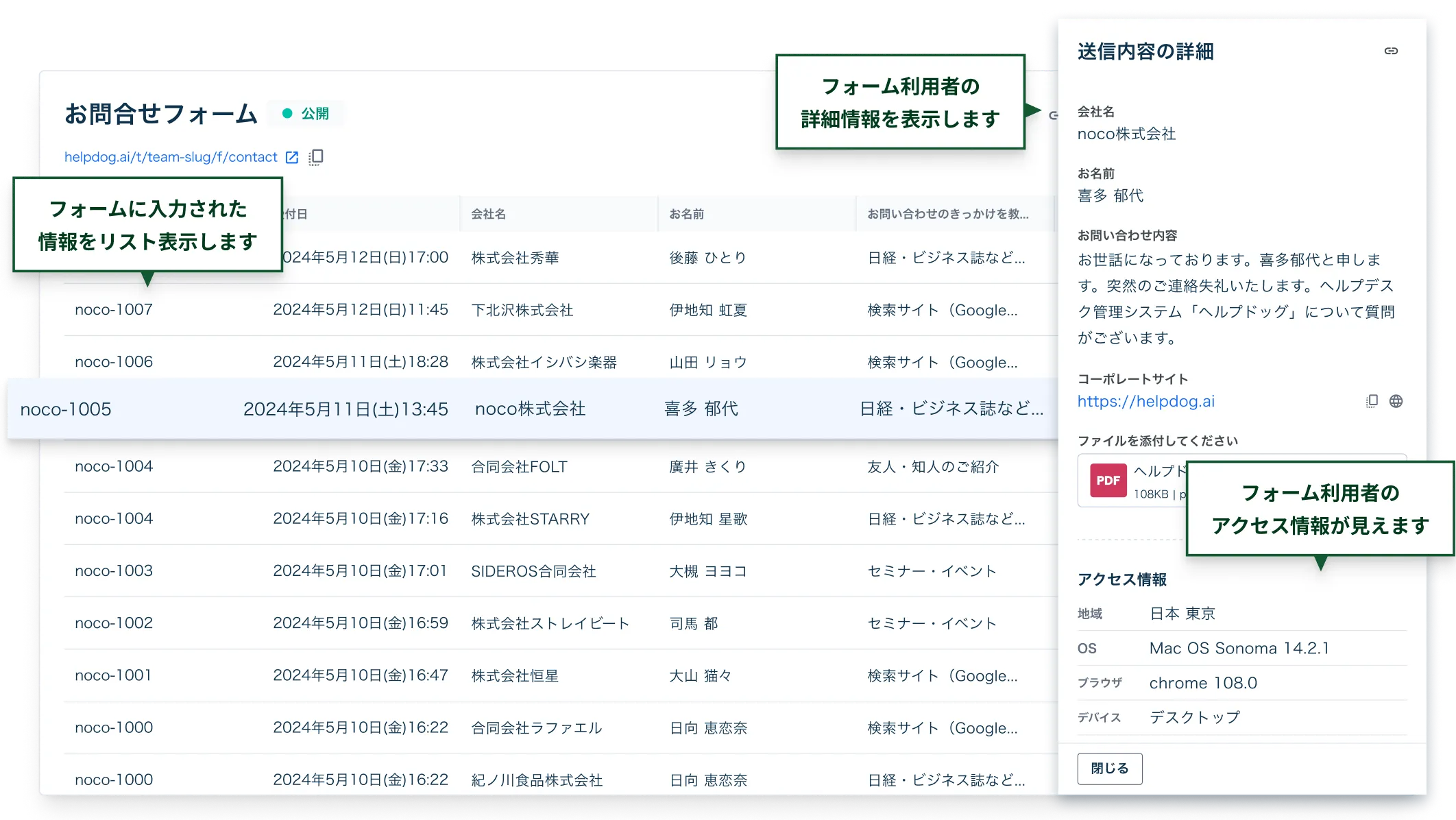1456x820 pixels.
Task: Click company 株式会社STARRY
Action: point(531,519)
